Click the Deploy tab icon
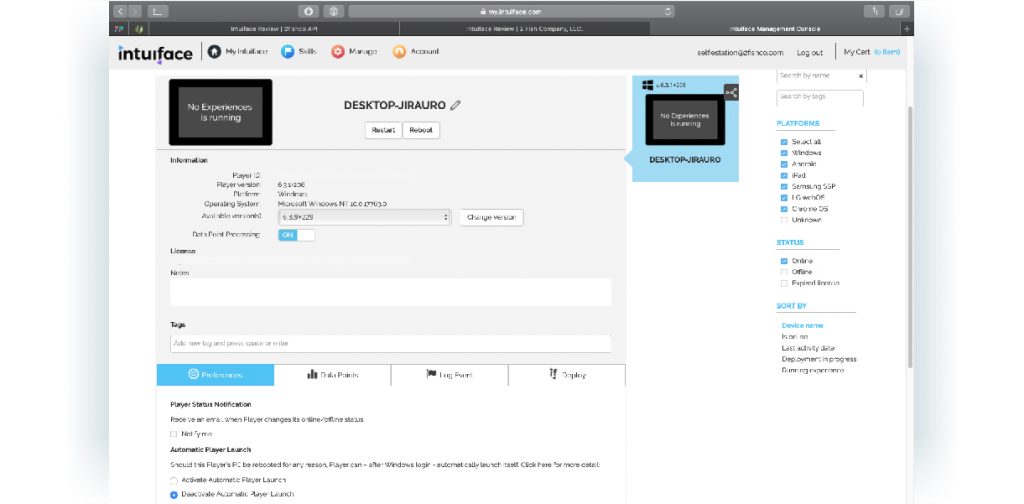Screen dimensions: 1024x504 (x=553, y=374)
